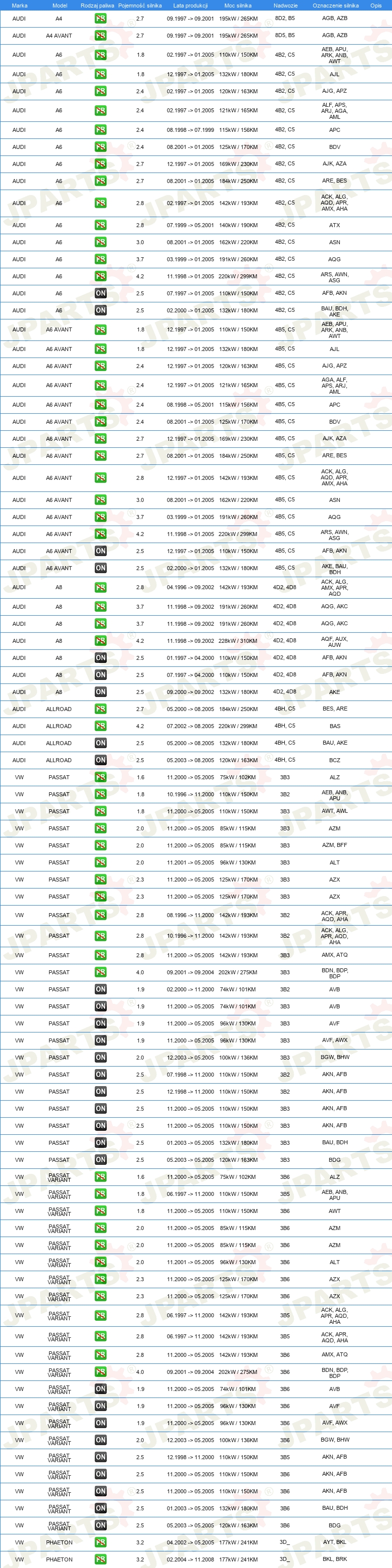Viewport: 392px width, 1568px height.
Task: Click the petrol icon in the A6 08.1998 -> 07.1999 row
Action: pos(100,130)
